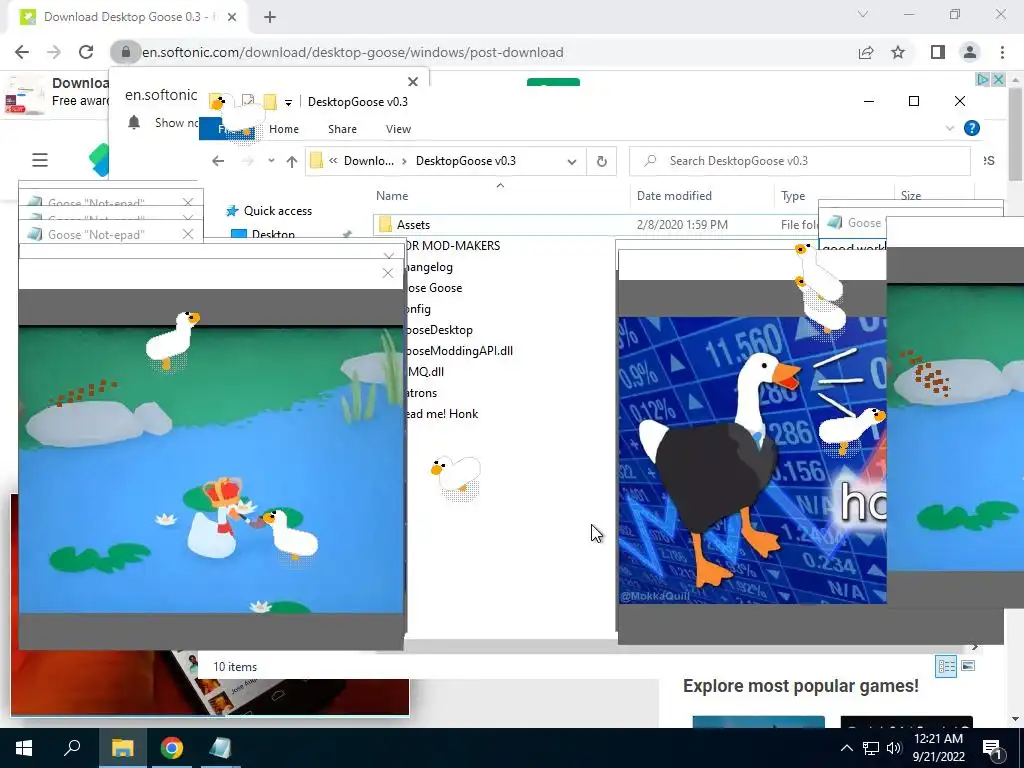Open Chrome profile avatar menu
Screen dimensions: 1024x768
tap(970, 52)
